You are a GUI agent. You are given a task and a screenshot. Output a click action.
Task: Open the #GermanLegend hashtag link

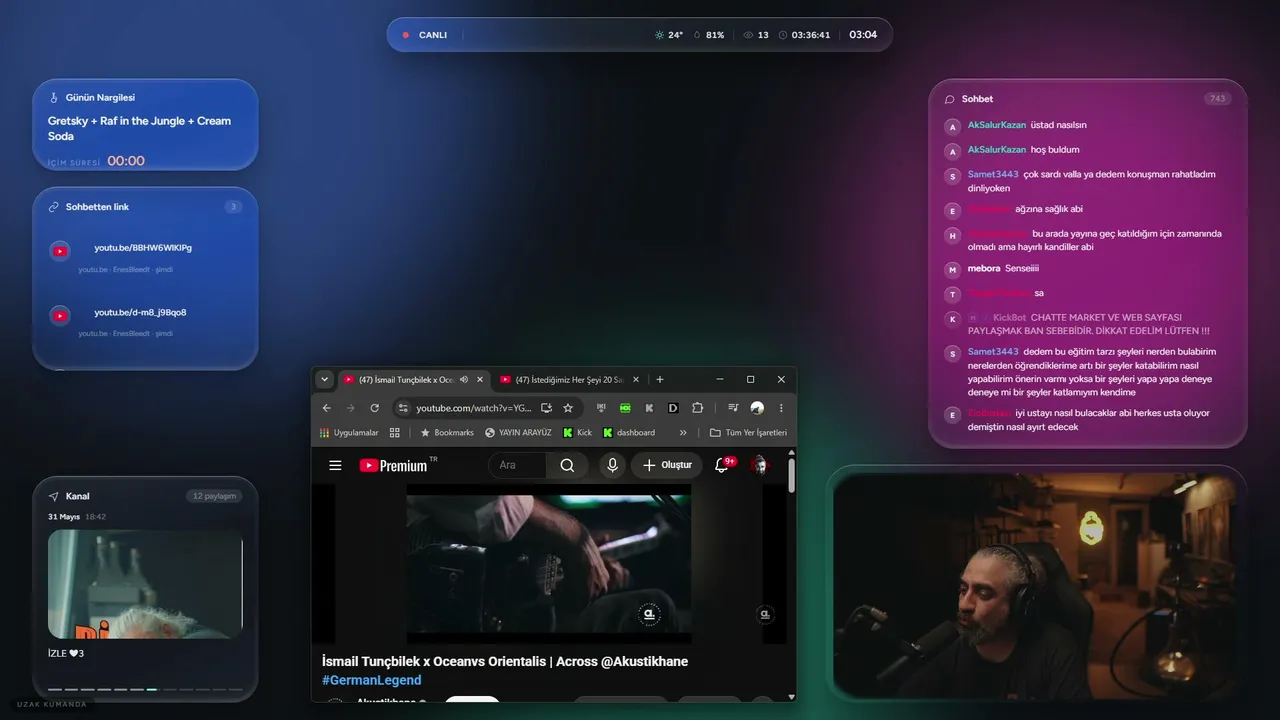372,680
